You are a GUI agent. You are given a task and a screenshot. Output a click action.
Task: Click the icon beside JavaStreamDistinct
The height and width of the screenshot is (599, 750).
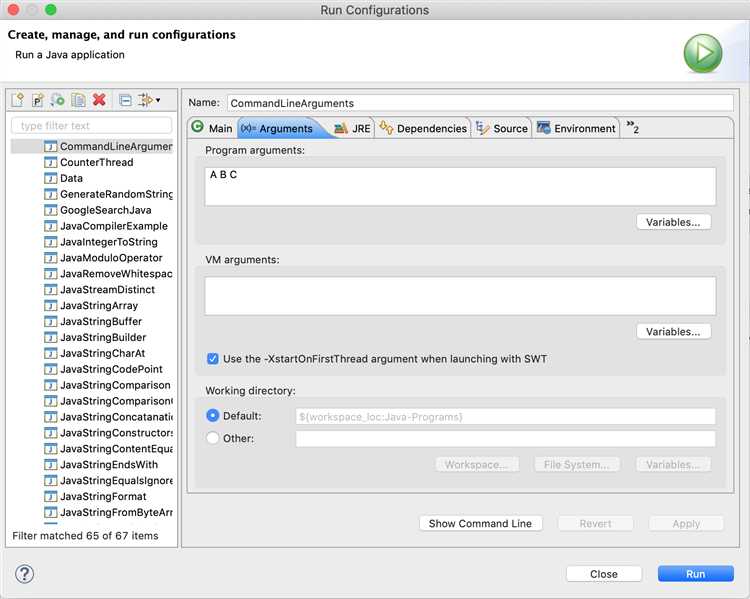(51, 290)
